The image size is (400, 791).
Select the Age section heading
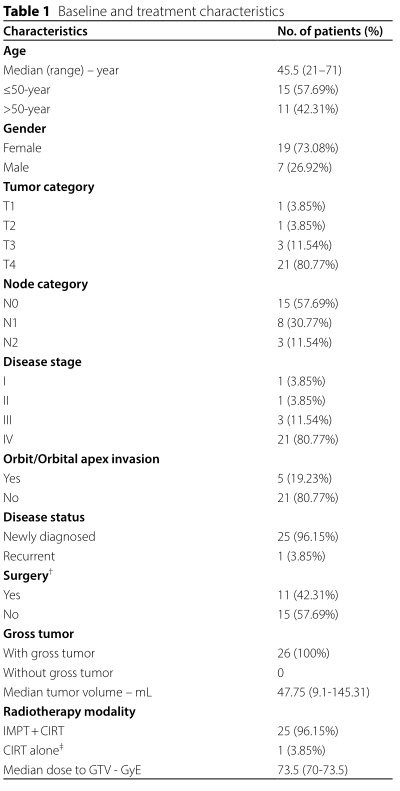14,51
